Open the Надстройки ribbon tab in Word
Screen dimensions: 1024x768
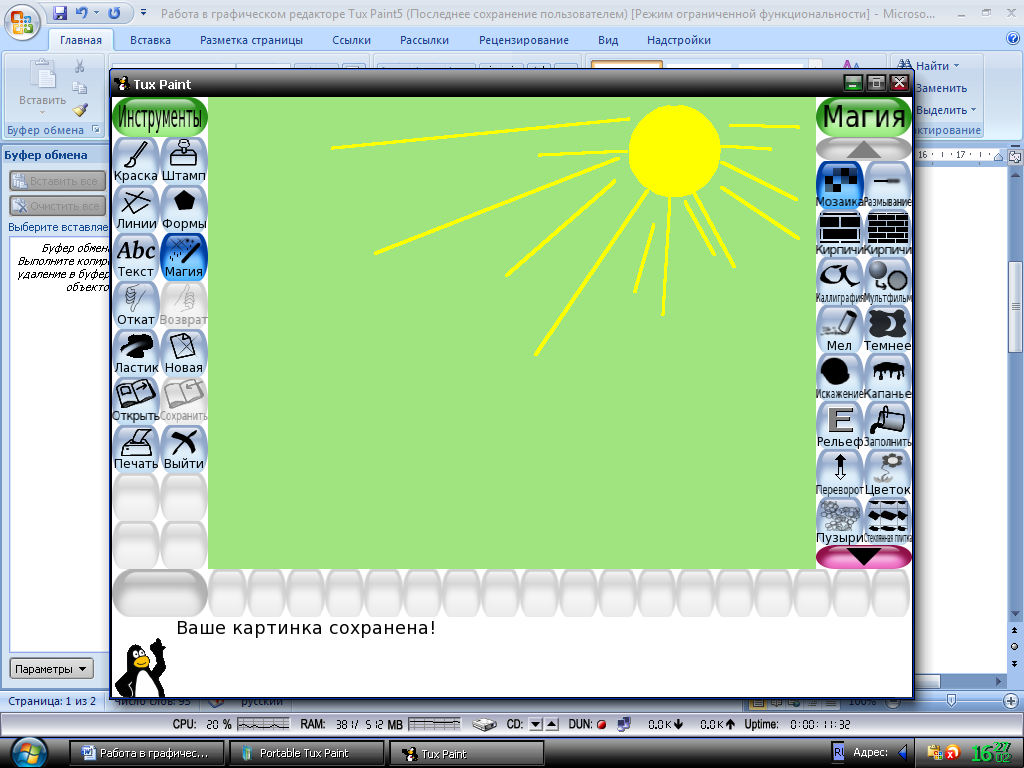point(679,40)
